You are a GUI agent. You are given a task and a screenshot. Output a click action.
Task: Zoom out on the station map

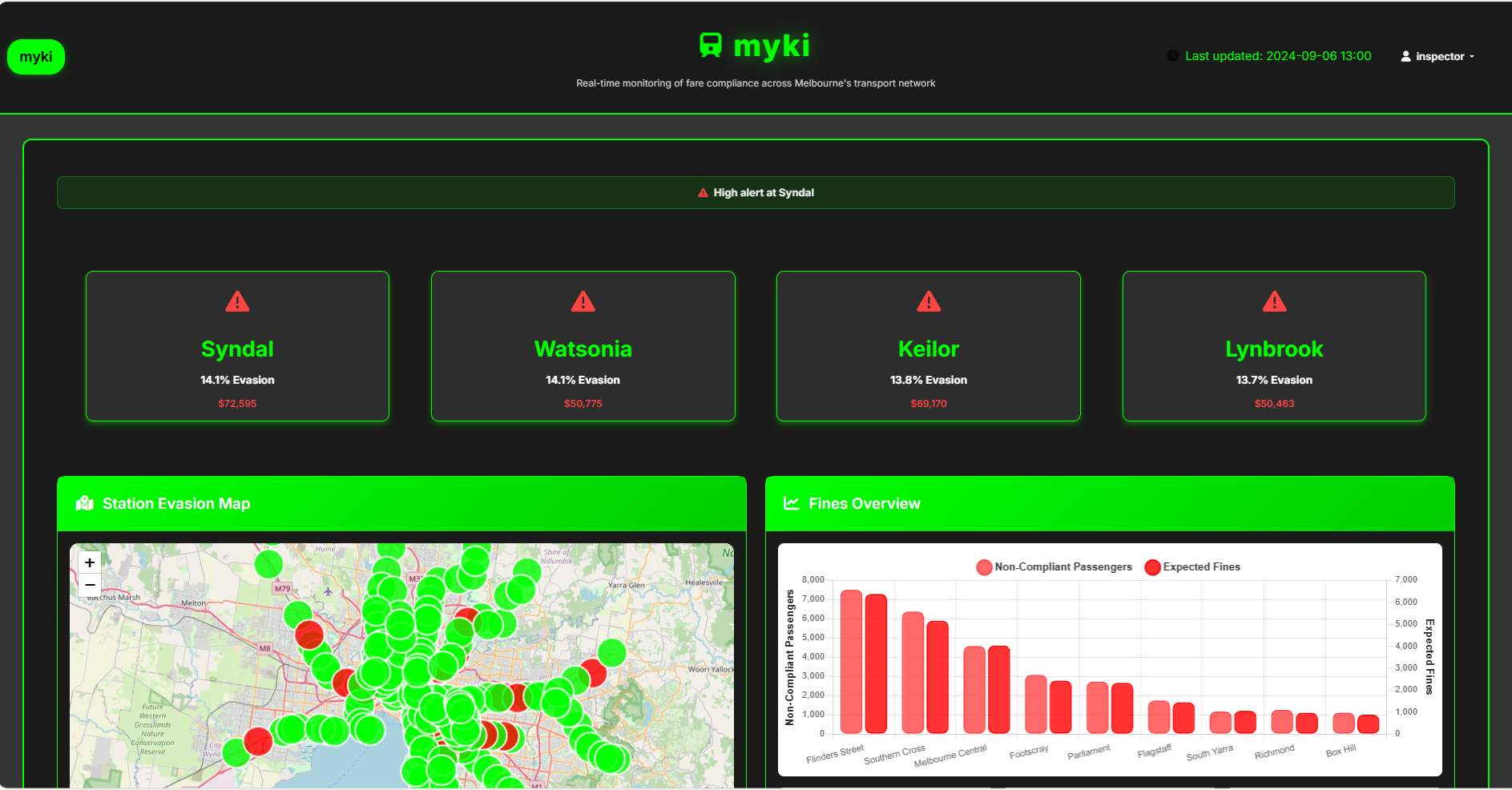90,585
